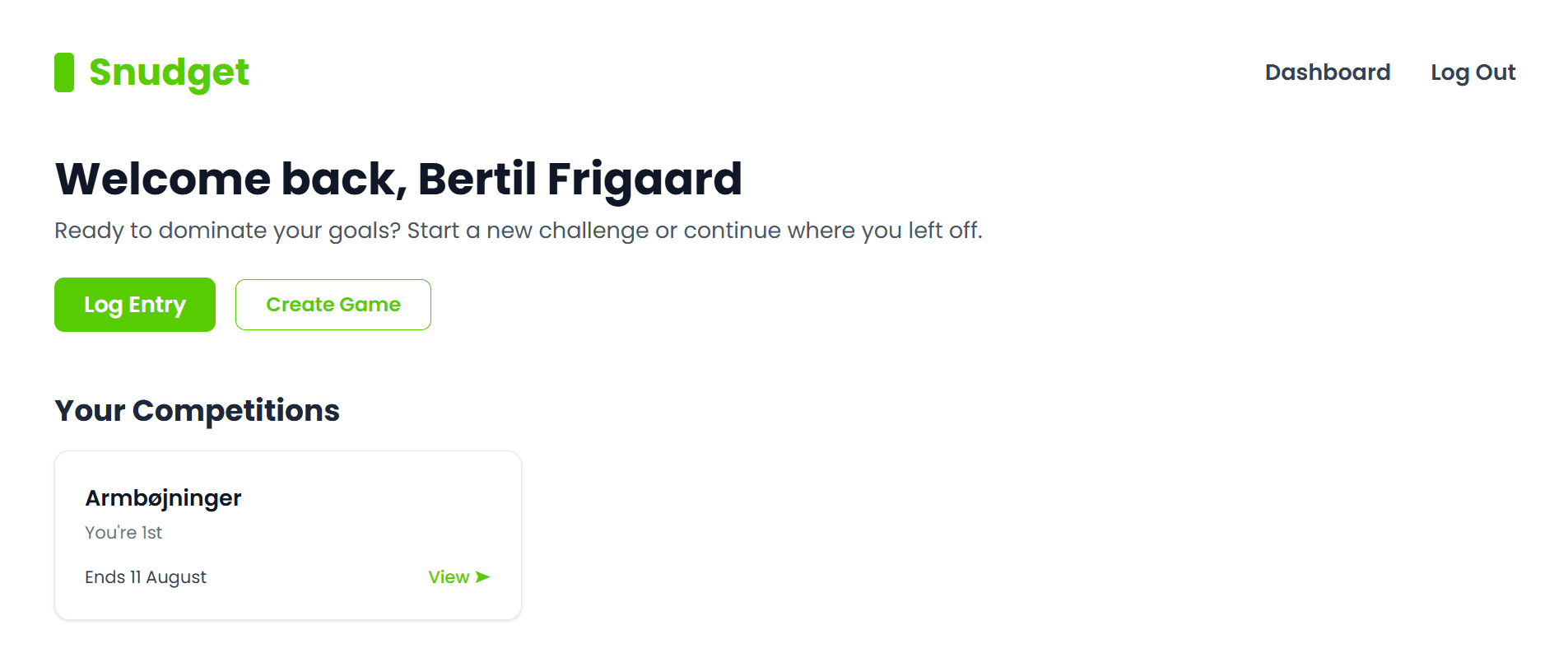Click the "Ends" label in the competition card
This screenshot has width=1568, height=672.
tap(105, 577)
